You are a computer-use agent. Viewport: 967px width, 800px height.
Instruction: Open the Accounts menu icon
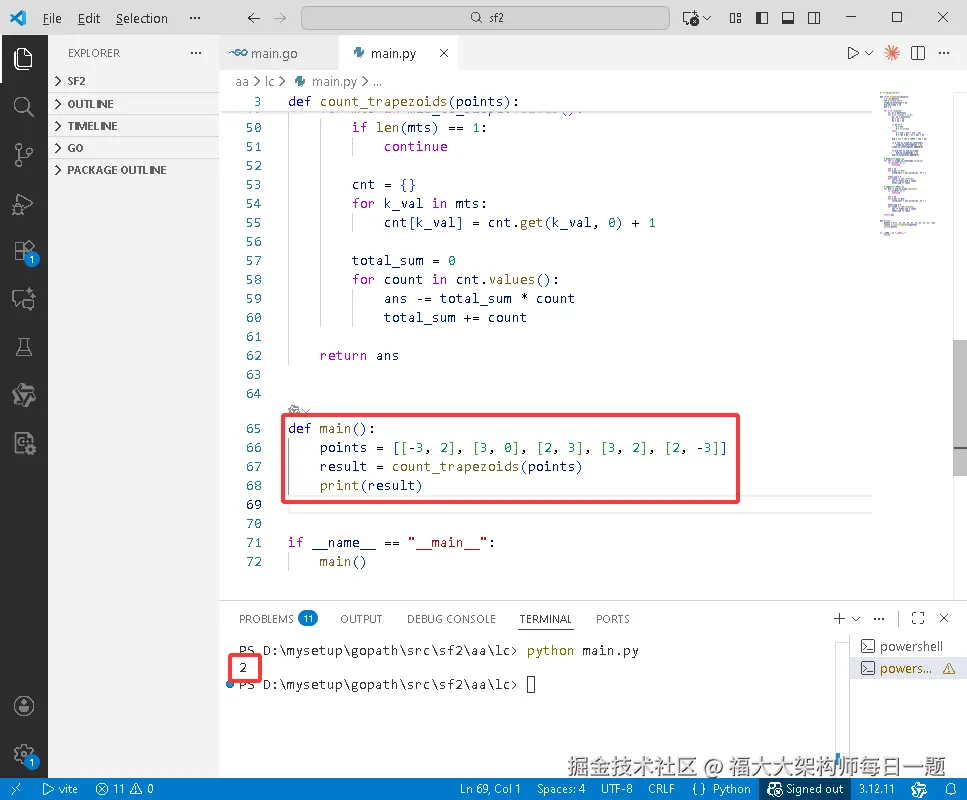[23, 706]
